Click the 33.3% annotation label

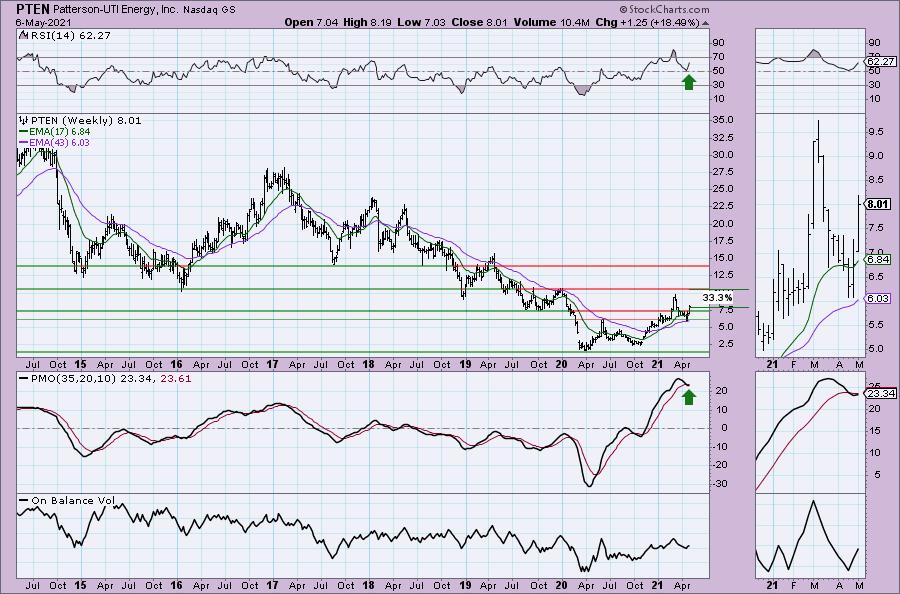[x=717, y=298]
